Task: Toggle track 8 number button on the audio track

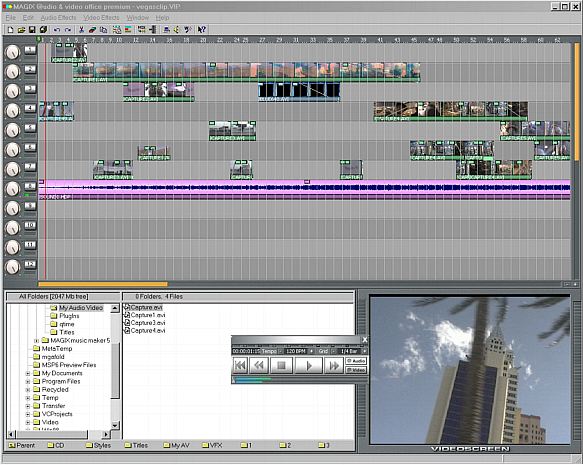Action: coord(30,187)
